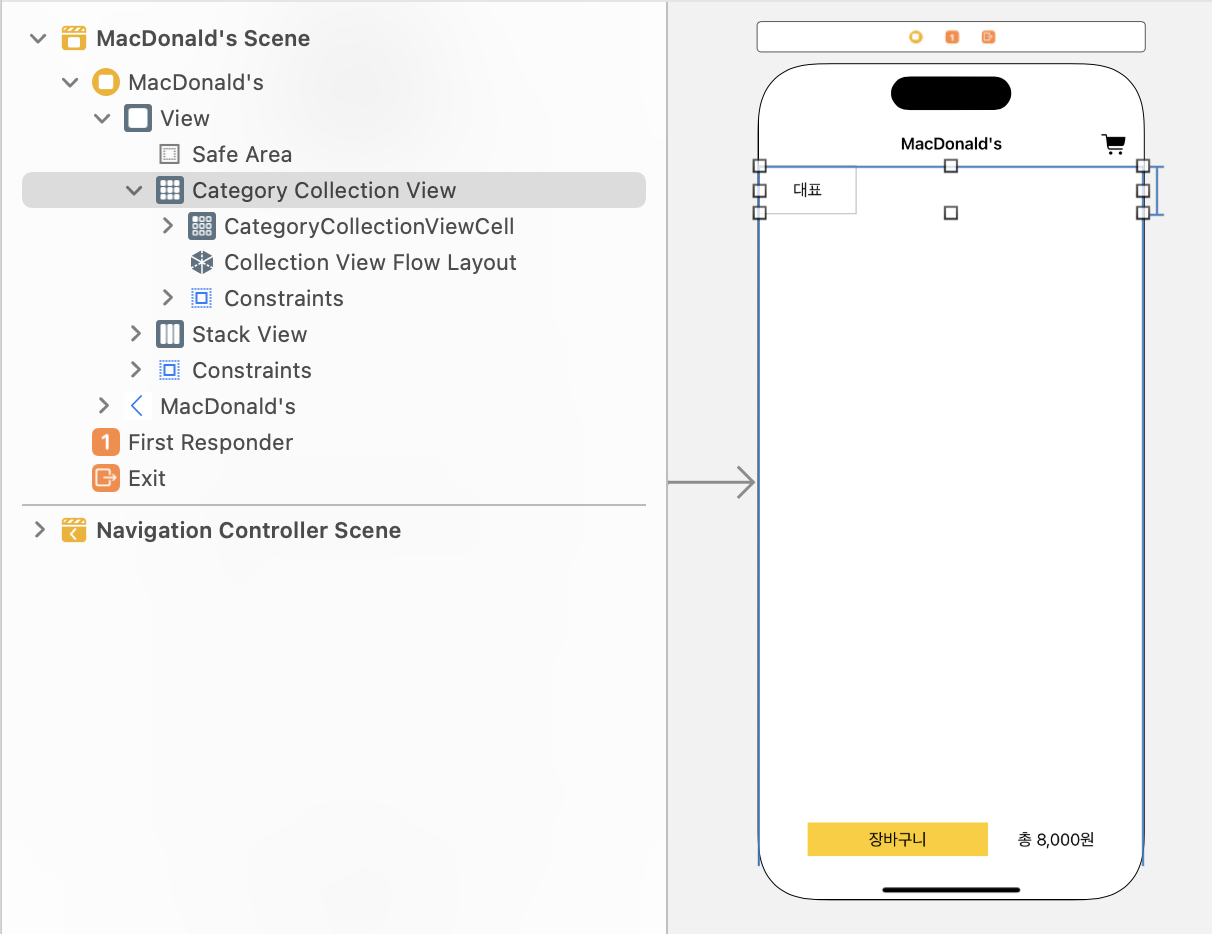This screenshot has height=934, width=1212.
Task: Collapse the MacDonald's view controller row arrow
Action: (x=70, y=82)
